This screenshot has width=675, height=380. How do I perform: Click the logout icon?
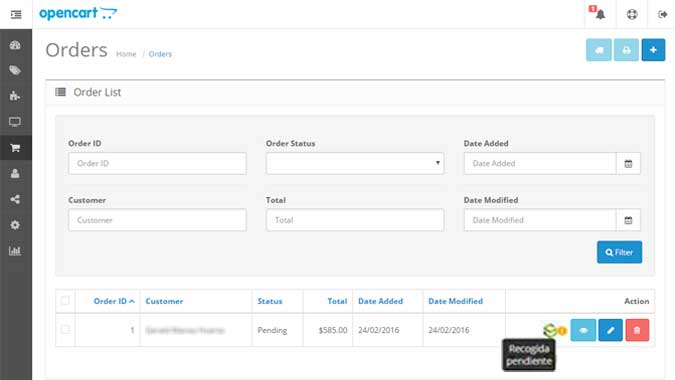pos(663,14)
